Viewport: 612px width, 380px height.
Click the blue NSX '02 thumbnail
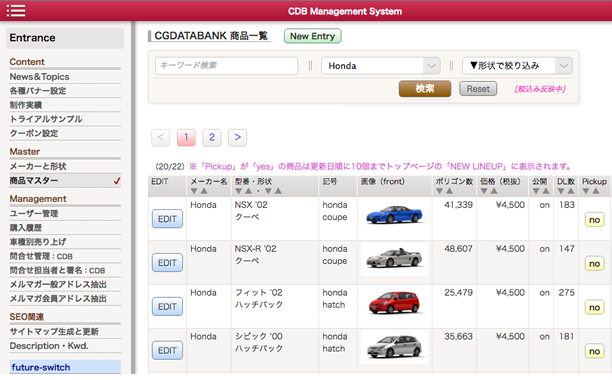[394, 215]
